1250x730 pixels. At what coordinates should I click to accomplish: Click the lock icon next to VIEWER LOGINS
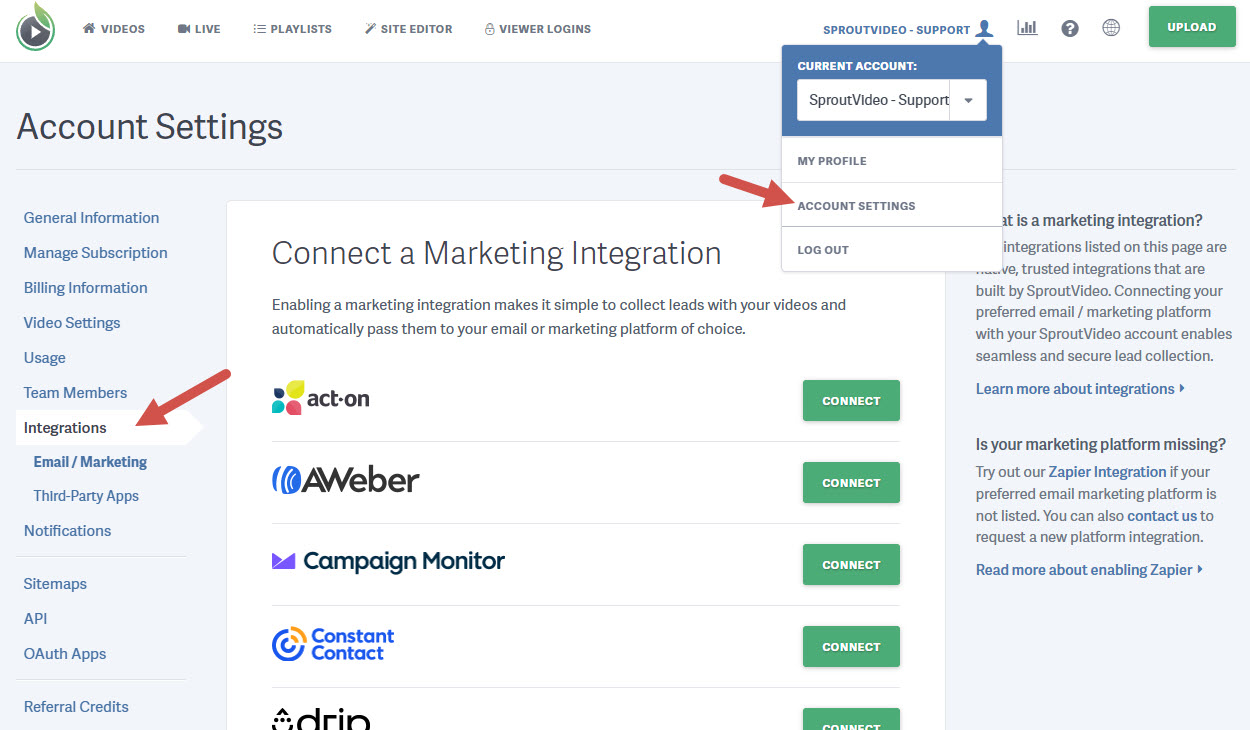tap(488, 28)
